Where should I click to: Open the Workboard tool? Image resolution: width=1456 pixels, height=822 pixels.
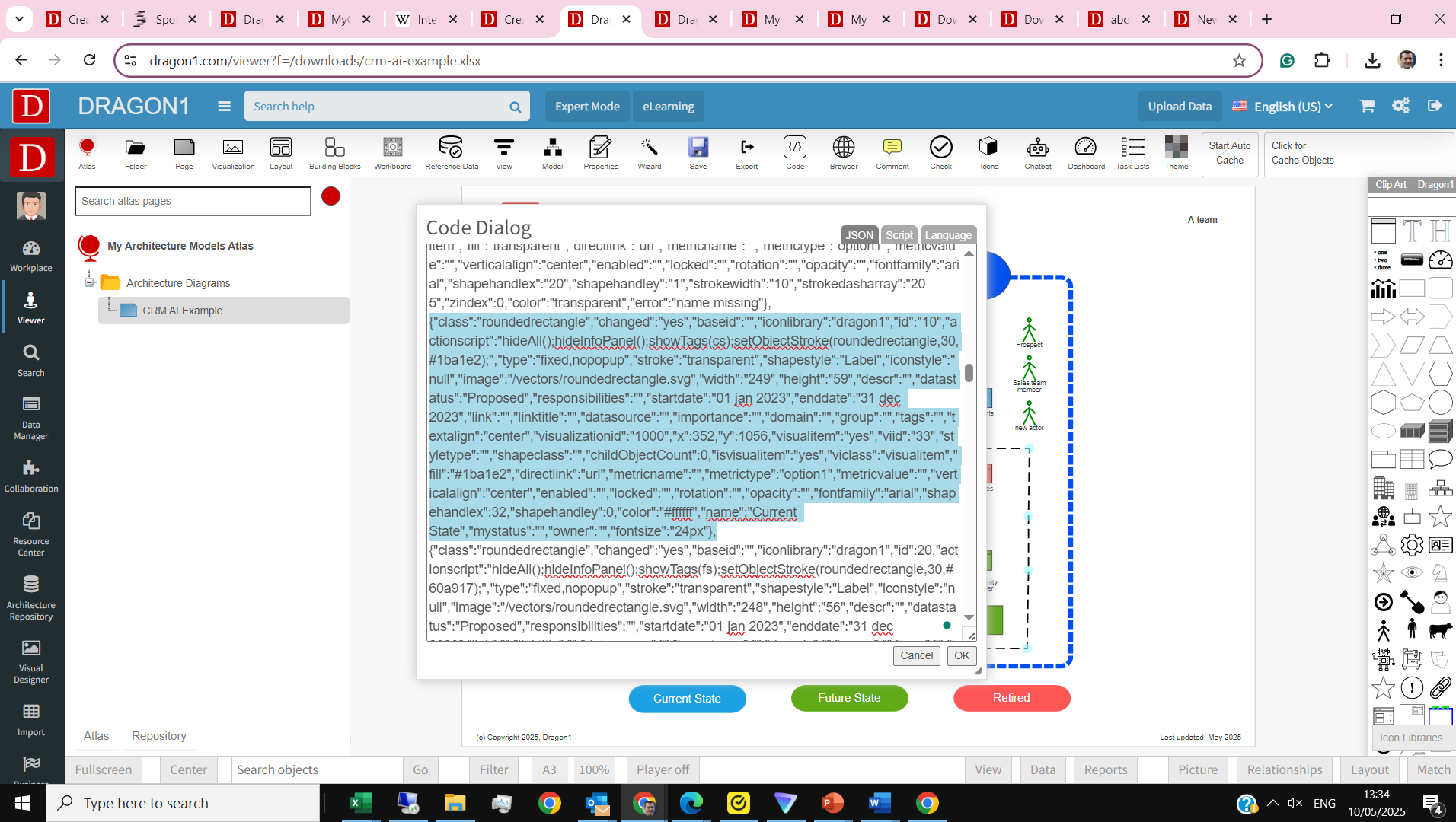tap(393, 153)
